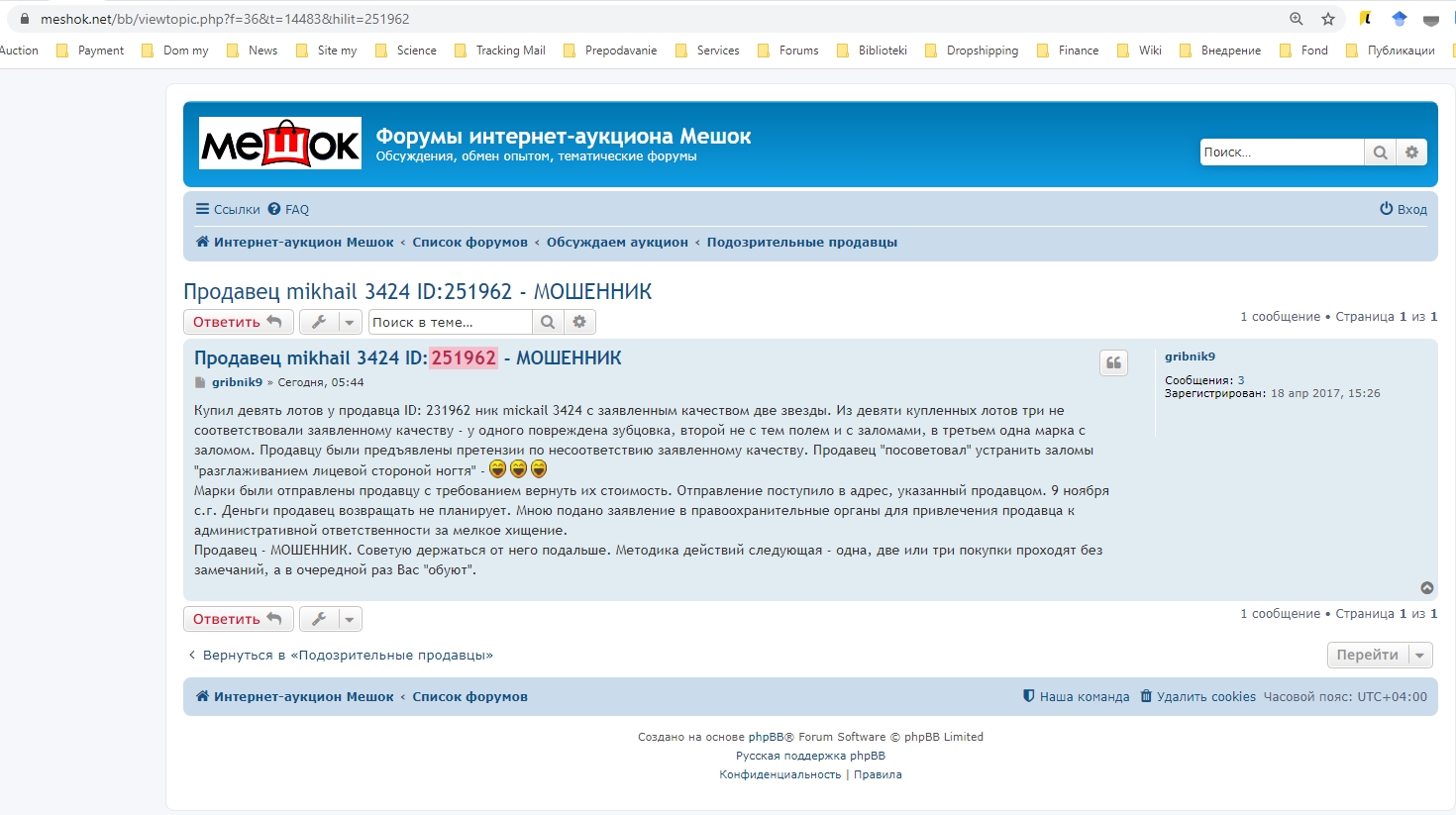Expand bottom topic tools dropdown arrow
This screenshot has width=1456, height=815.
(x=350, y=619)
